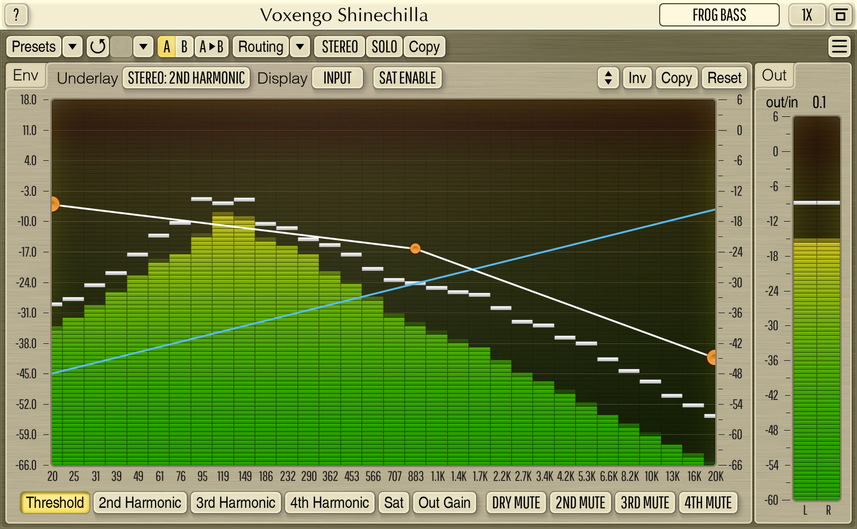Mute the 2nd harmonic with 2ND MUTE
Viewport: 857px width, 529px height.
pyautogui.click(x=579, y=503)
